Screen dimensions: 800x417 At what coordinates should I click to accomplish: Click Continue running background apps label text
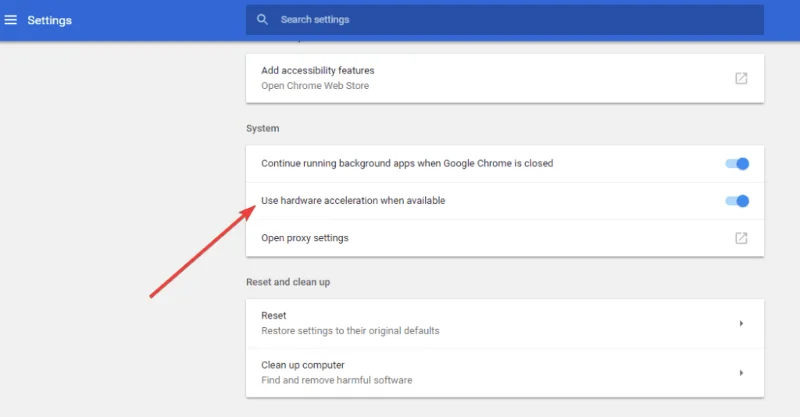pos(407,163)
